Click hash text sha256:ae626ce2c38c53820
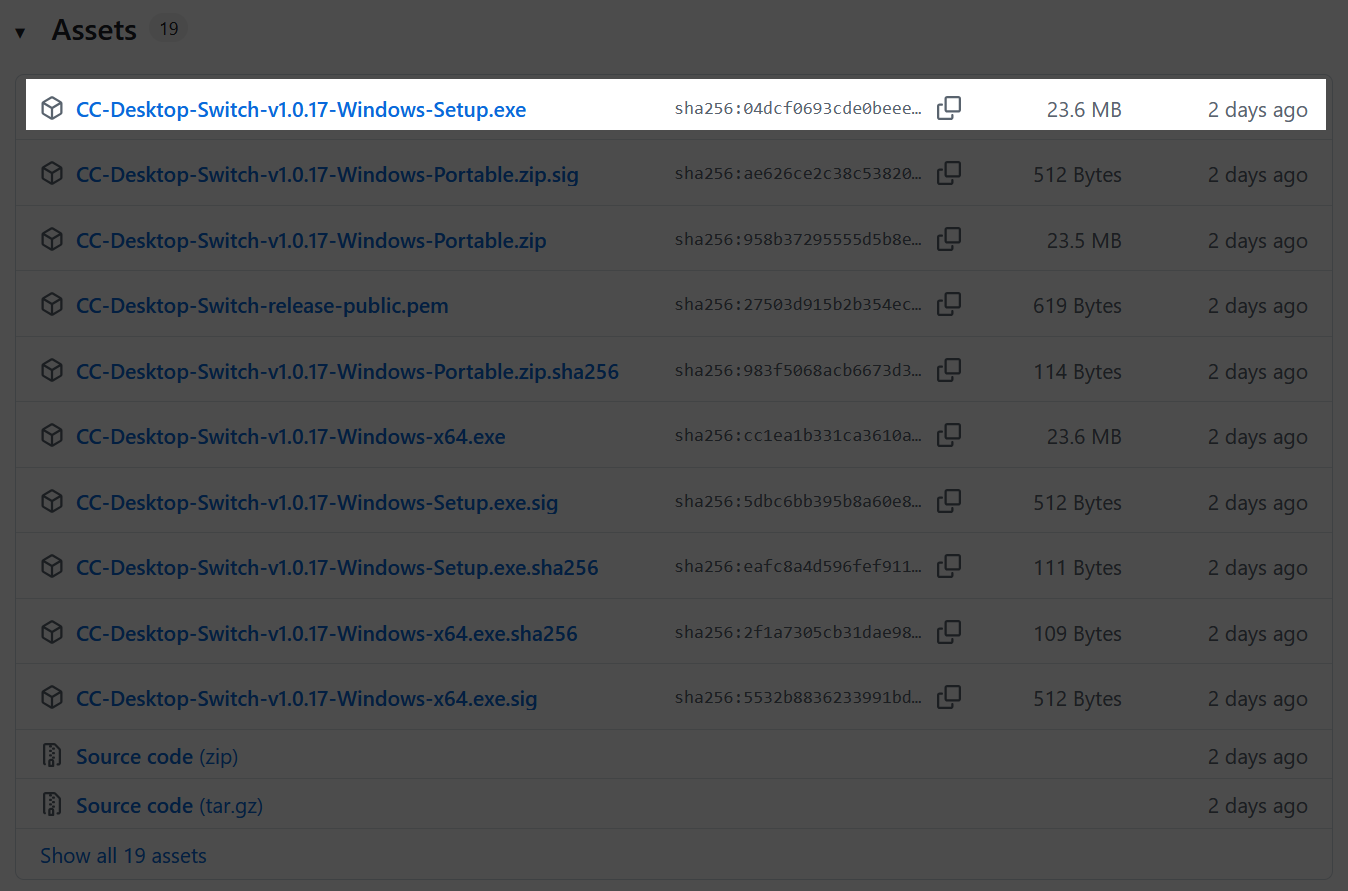Screen dimensions: 1348x891 [x=798, y=174]
